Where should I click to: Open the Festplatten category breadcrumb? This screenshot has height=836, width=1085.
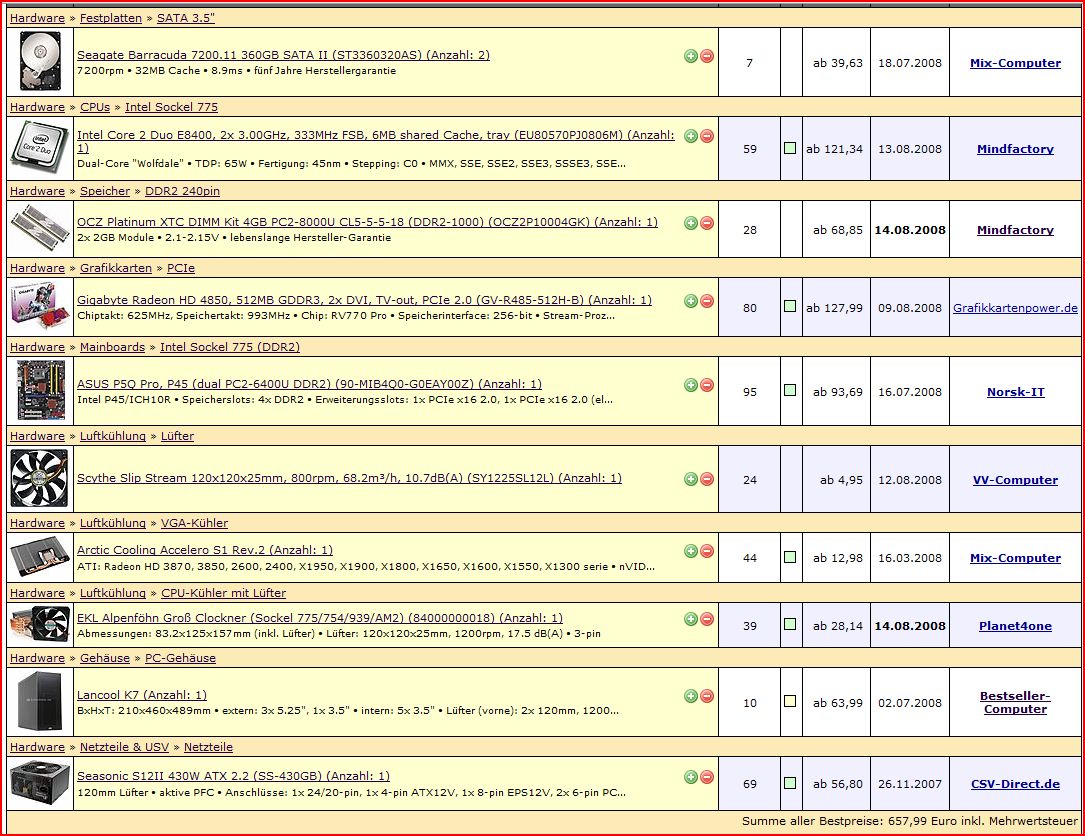[111, 18]
